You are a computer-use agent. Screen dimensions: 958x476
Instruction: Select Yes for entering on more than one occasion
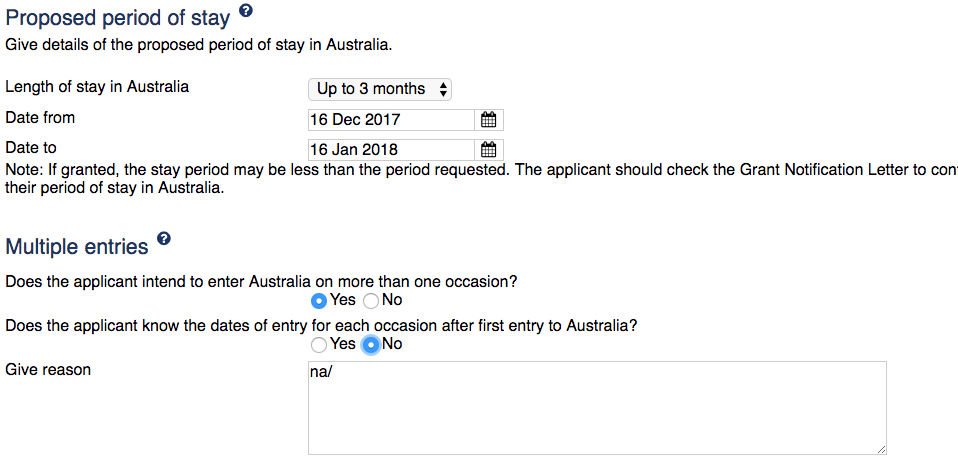[x=319, y=300]
